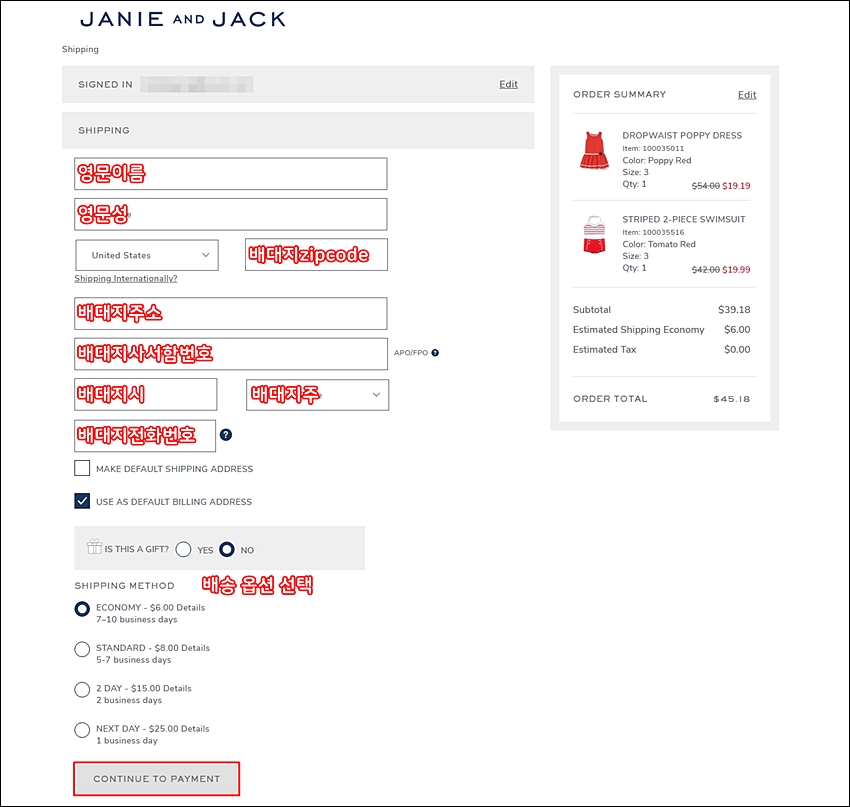Click the gift box icon
This screenshot has height=807, width=850.
[x=94, y=546]
